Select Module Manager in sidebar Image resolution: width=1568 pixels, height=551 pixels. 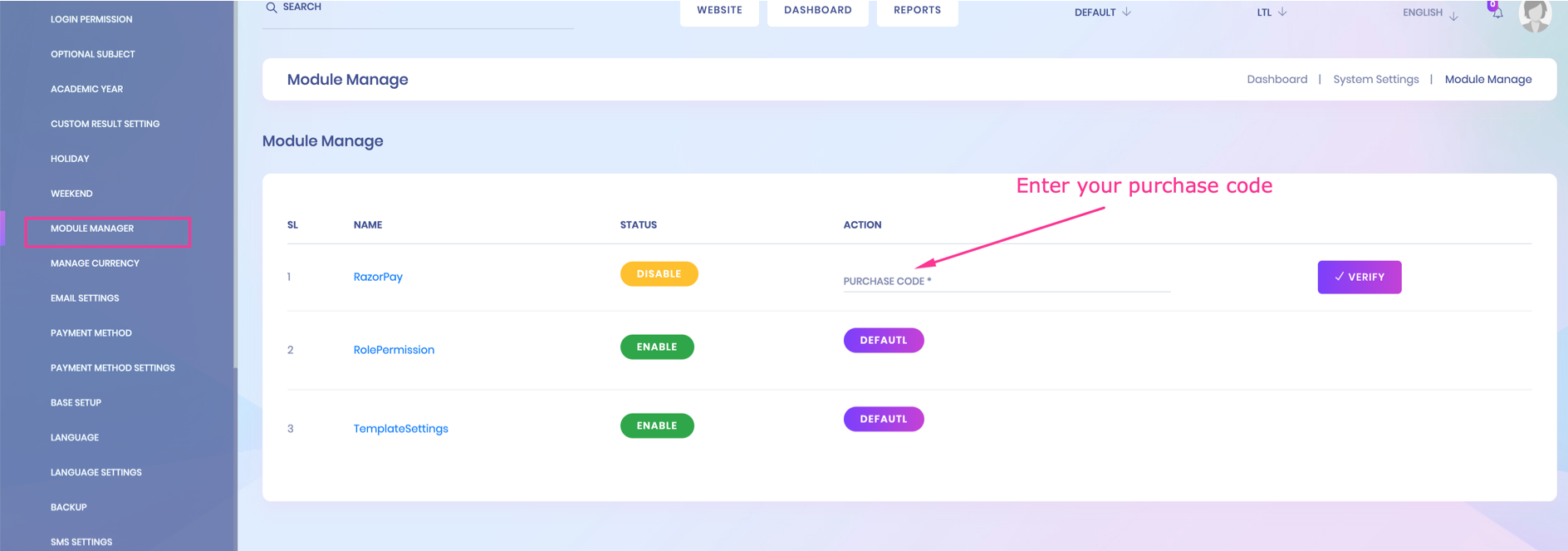(92, 229)
